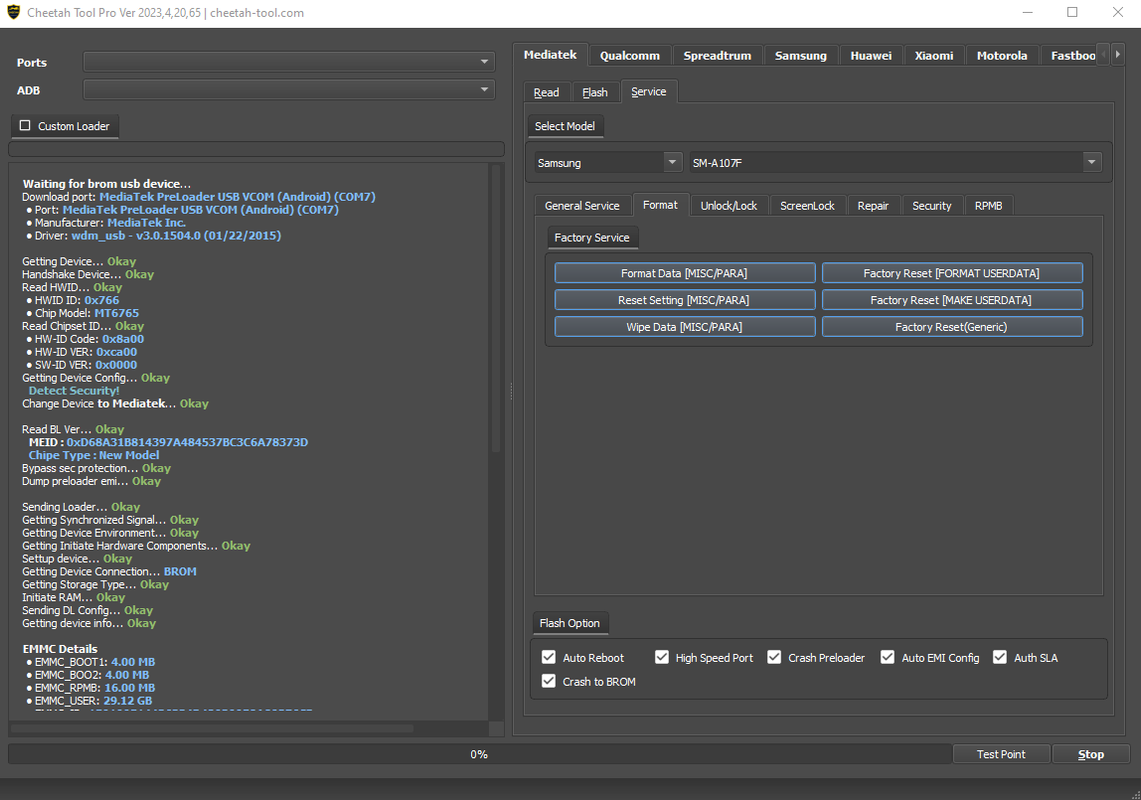The width and height of the screenshot is (1141, 800).
Task: Click the panel splitter handle
Action: tap(511, 392)
